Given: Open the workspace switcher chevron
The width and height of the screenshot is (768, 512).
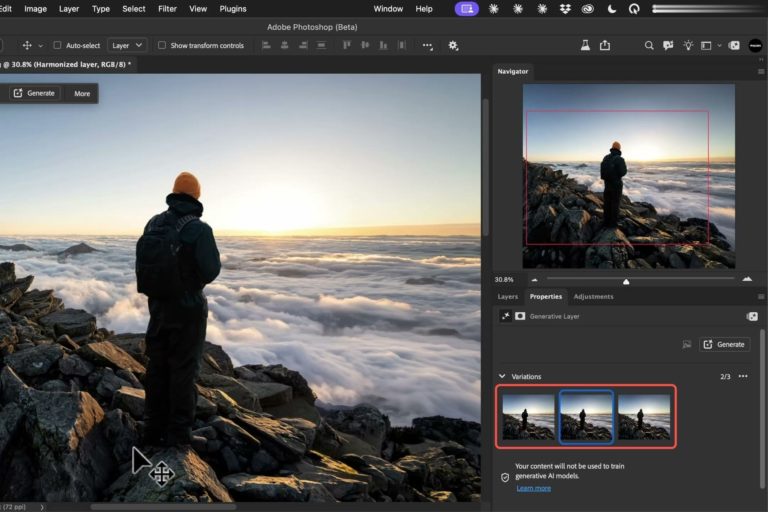Looking at the screenshot, I should coord(719,46).
